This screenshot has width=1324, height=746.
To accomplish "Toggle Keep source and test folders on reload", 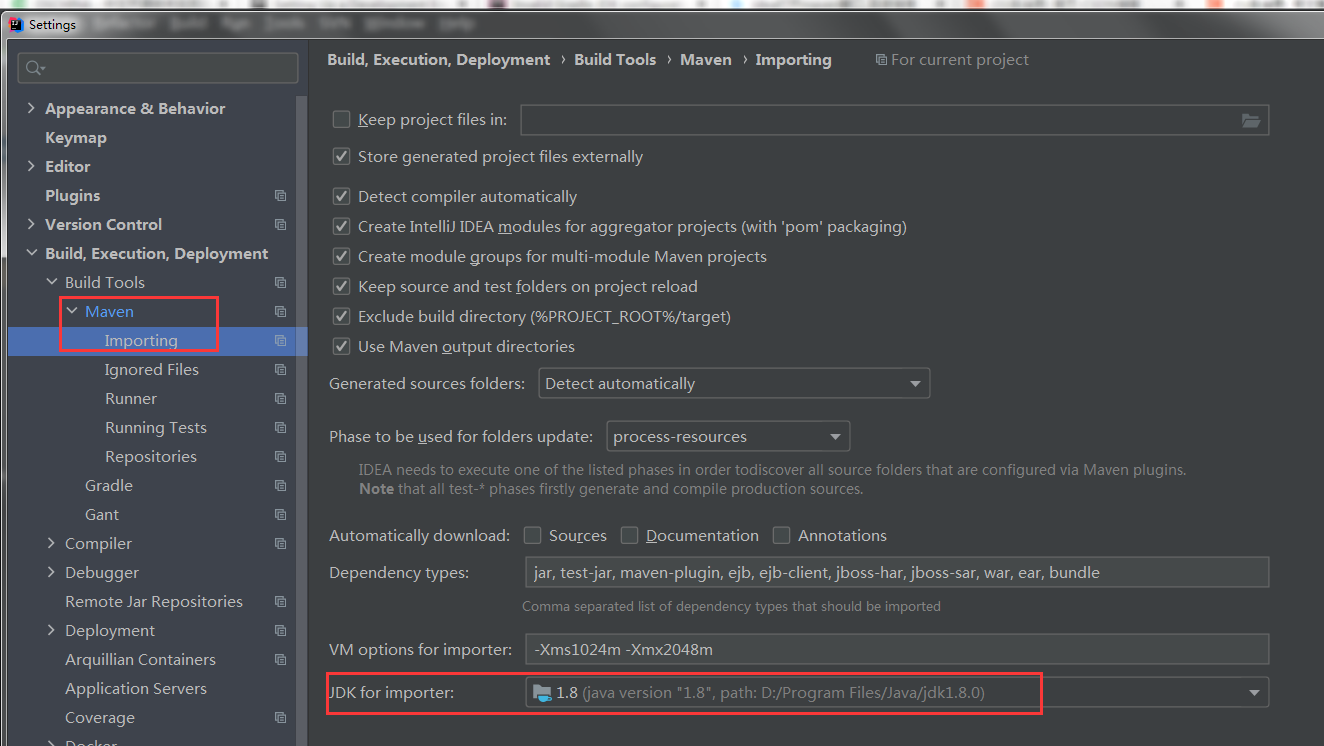I will (342, 287).
